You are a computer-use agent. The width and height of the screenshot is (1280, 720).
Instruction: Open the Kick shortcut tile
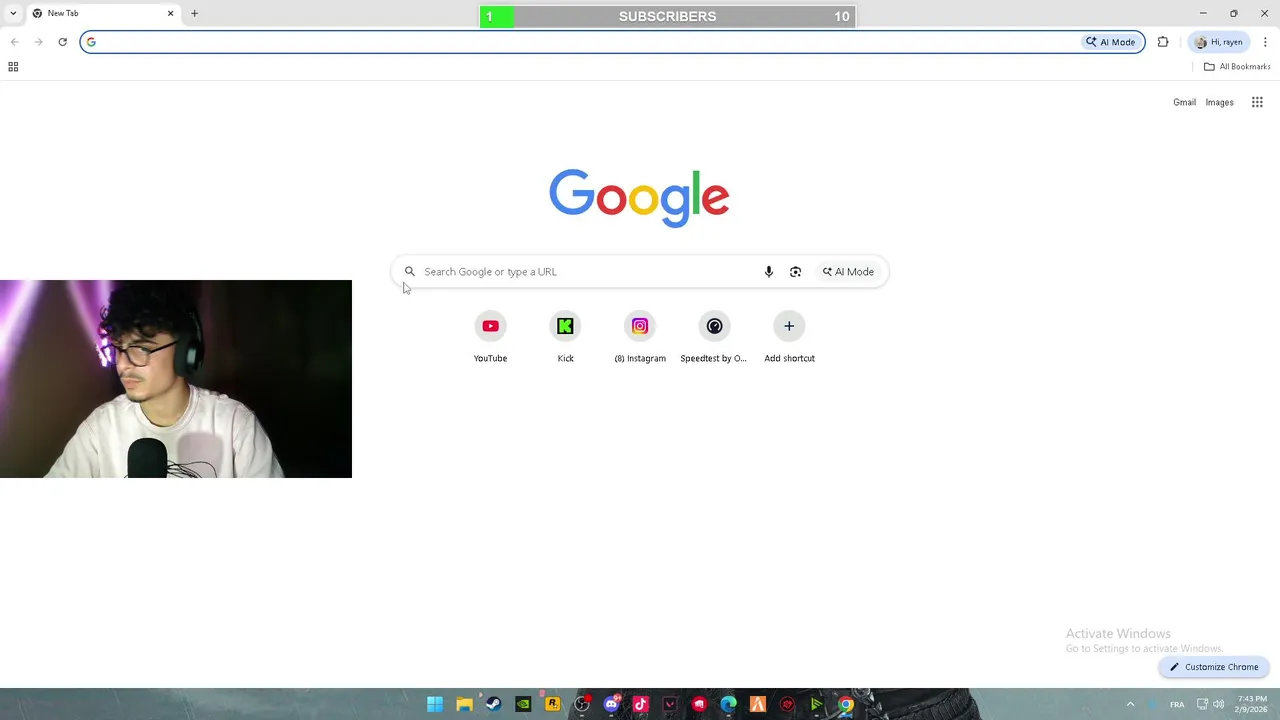point(565,337)
